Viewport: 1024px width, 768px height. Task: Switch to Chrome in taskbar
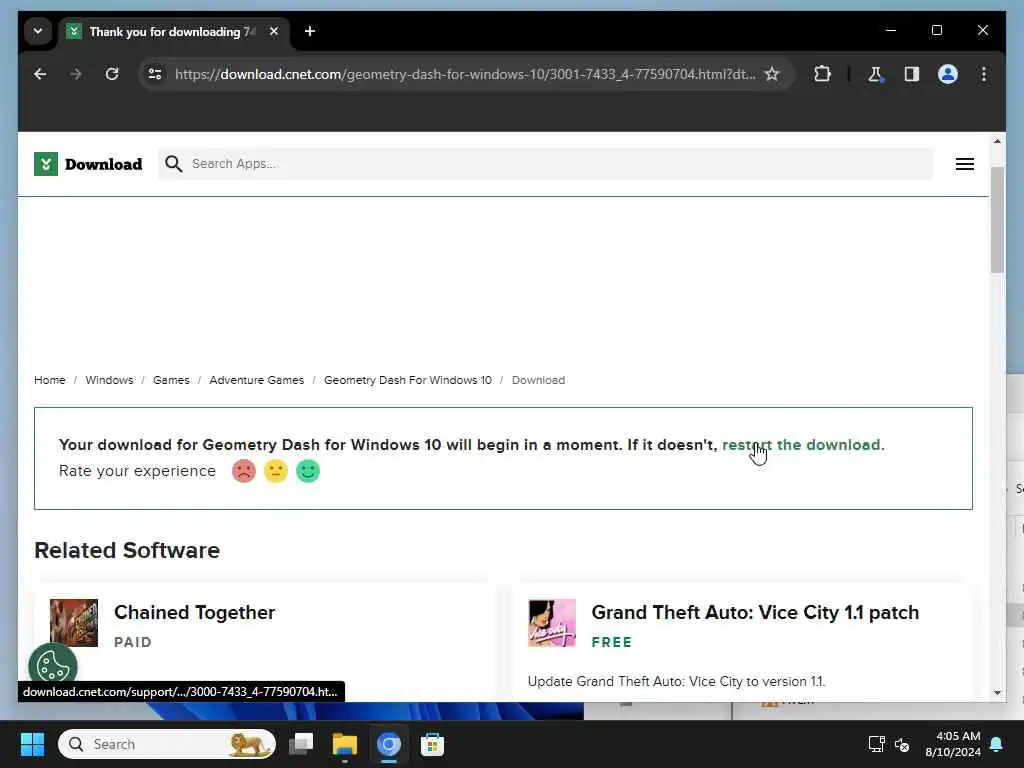389,744
